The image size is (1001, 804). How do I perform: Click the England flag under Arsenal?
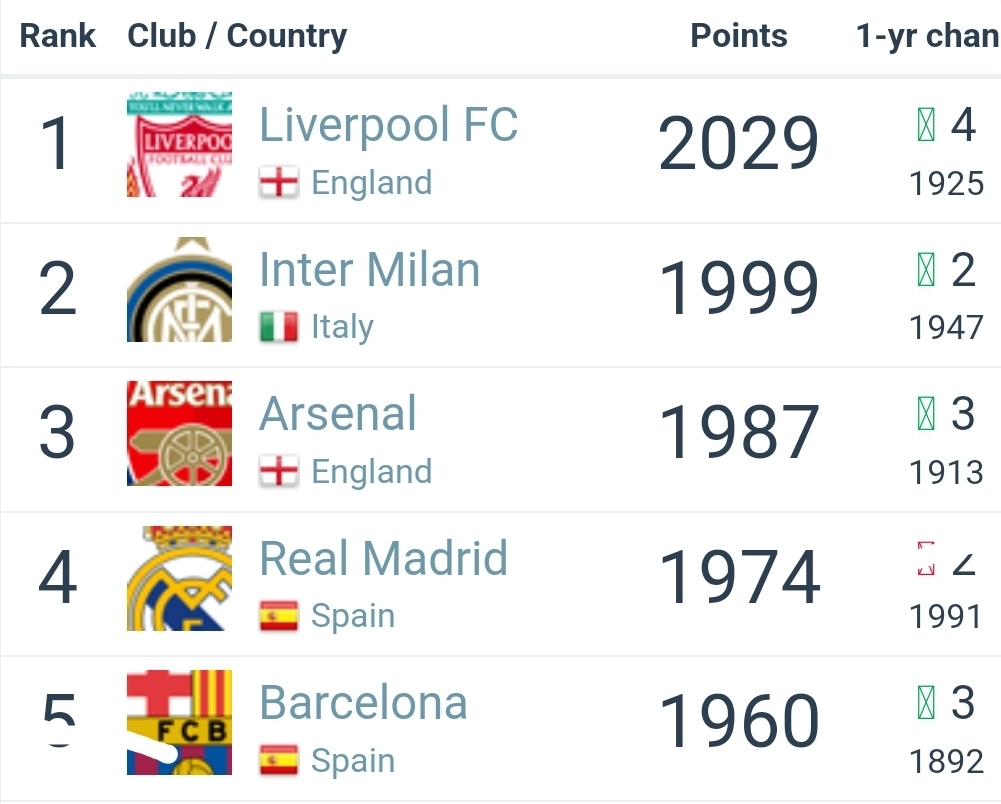[x=278, y=471]
